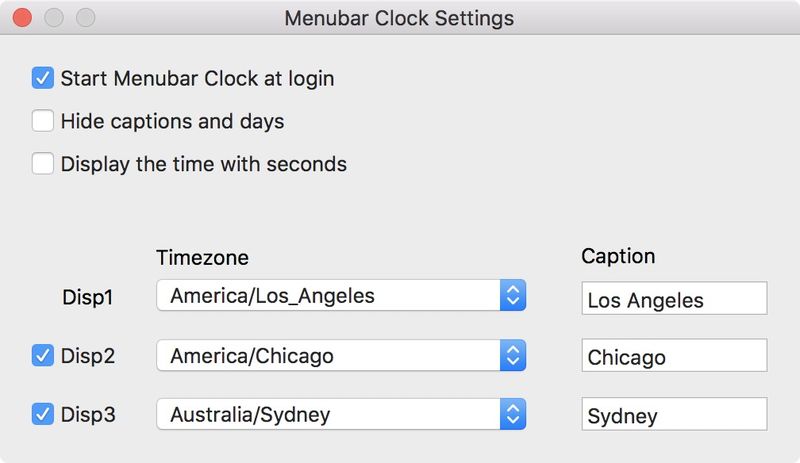Uncheck Start Menubar Clock at login
This screenshot has width=800, height=463.
[x=42, y=78]
